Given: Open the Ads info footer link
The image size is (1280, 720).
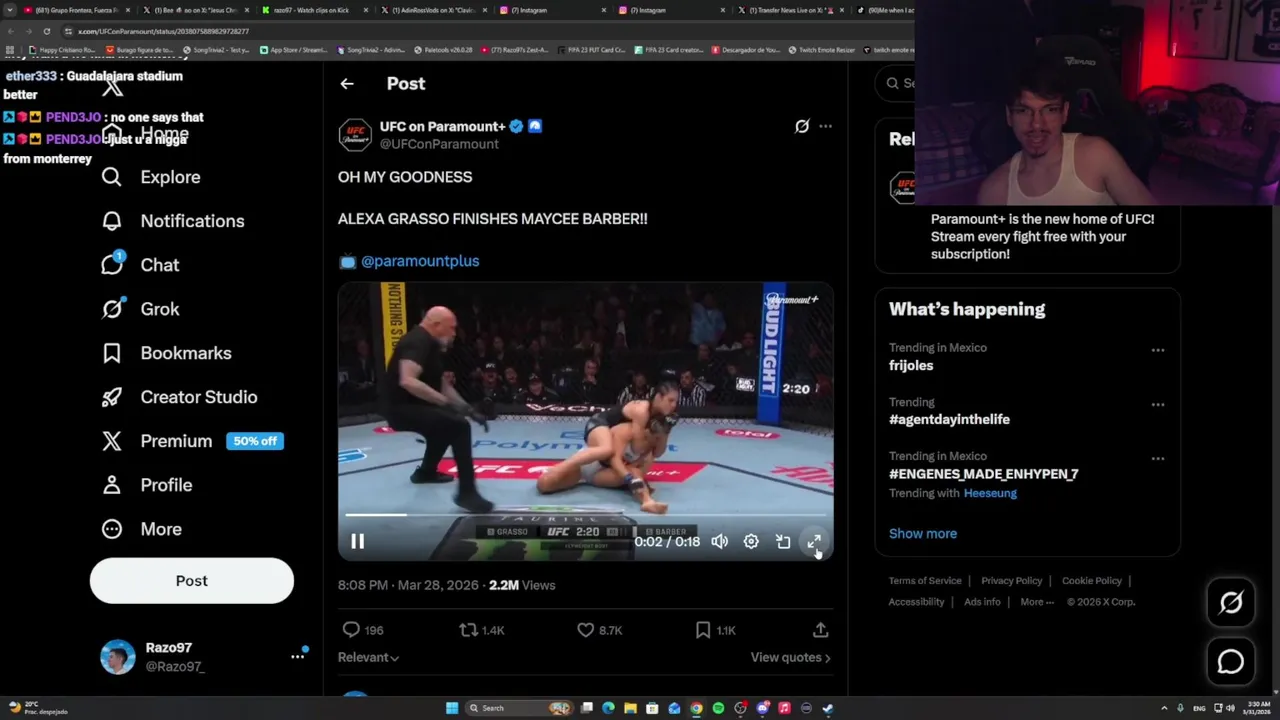Looking at the screenshot, I should (982, 602).
